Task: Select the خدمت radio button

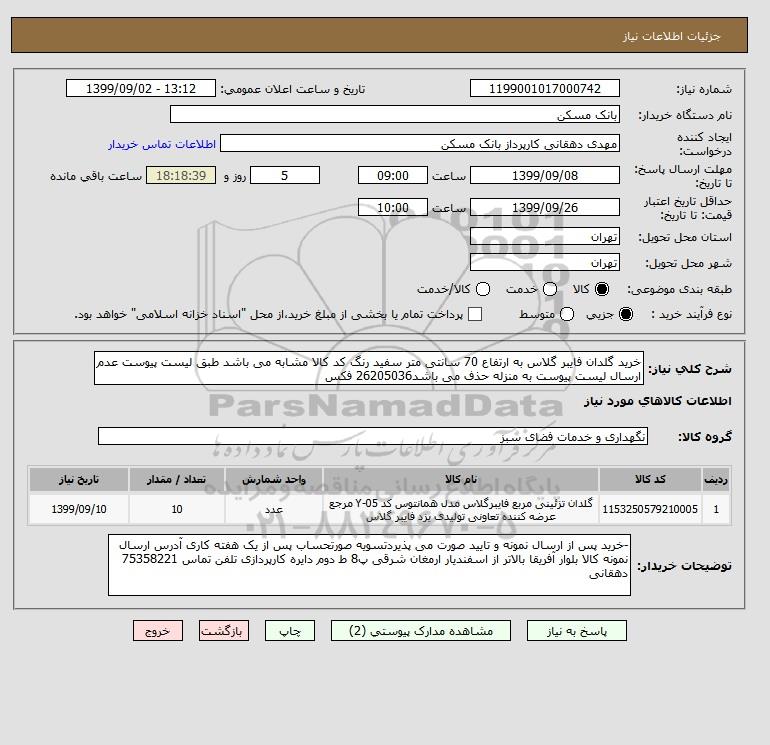Action: [550, 289]
